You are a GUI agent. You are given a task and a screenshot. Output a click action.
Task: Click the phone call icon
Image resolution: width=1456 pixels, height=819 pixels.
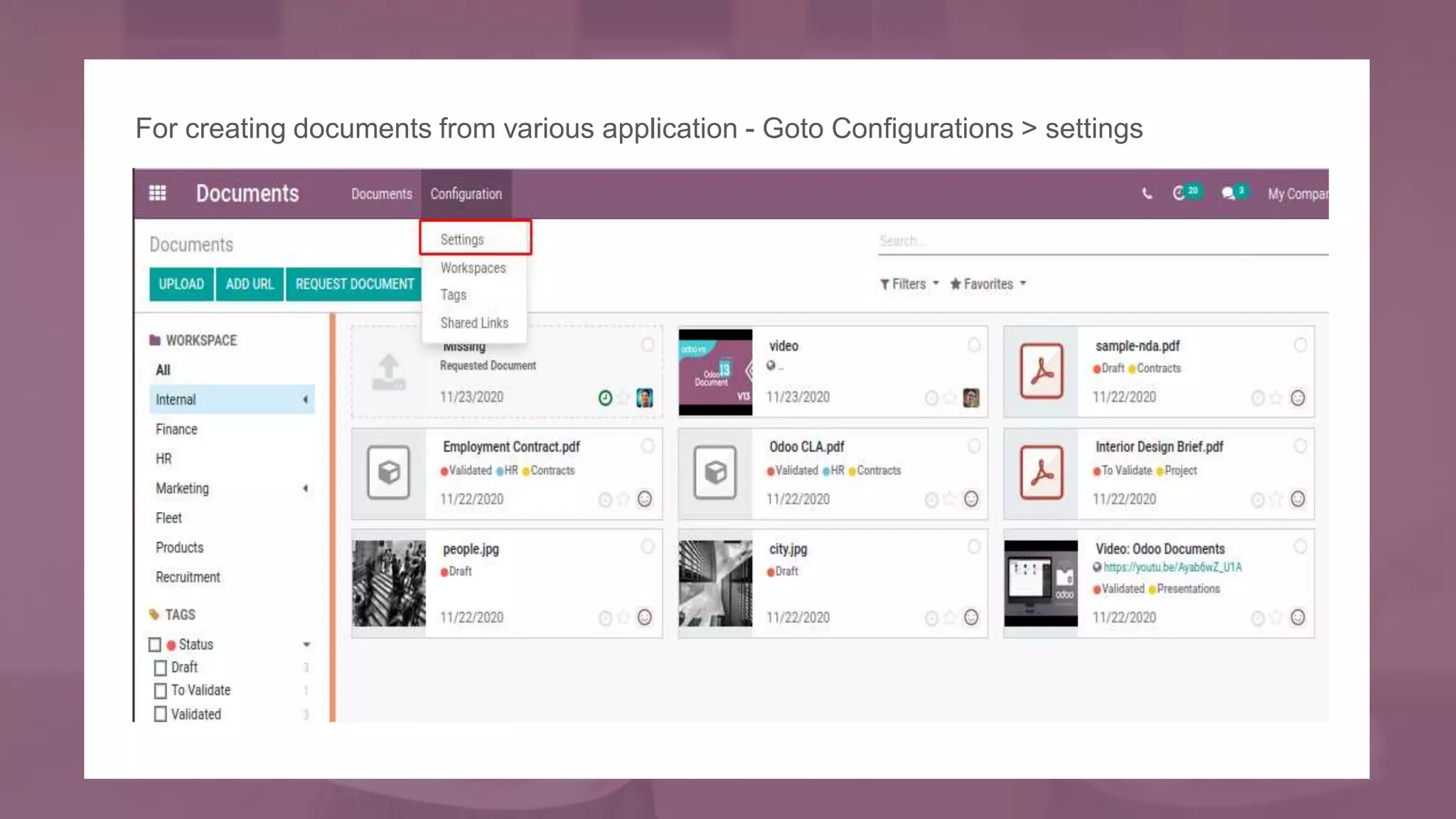coord(1147,193)
